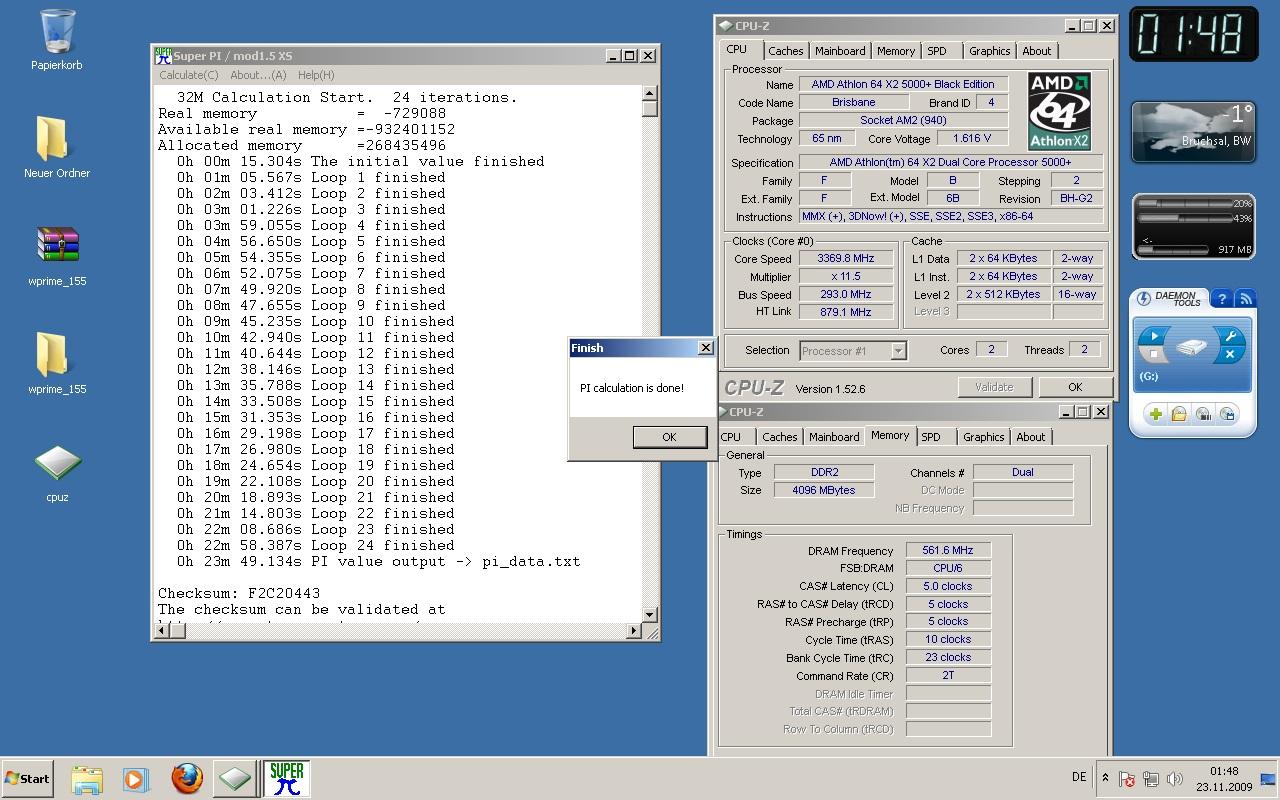
Task: Click the Daemon Tools remove drive X icon
Action: tap(1230, 354)
